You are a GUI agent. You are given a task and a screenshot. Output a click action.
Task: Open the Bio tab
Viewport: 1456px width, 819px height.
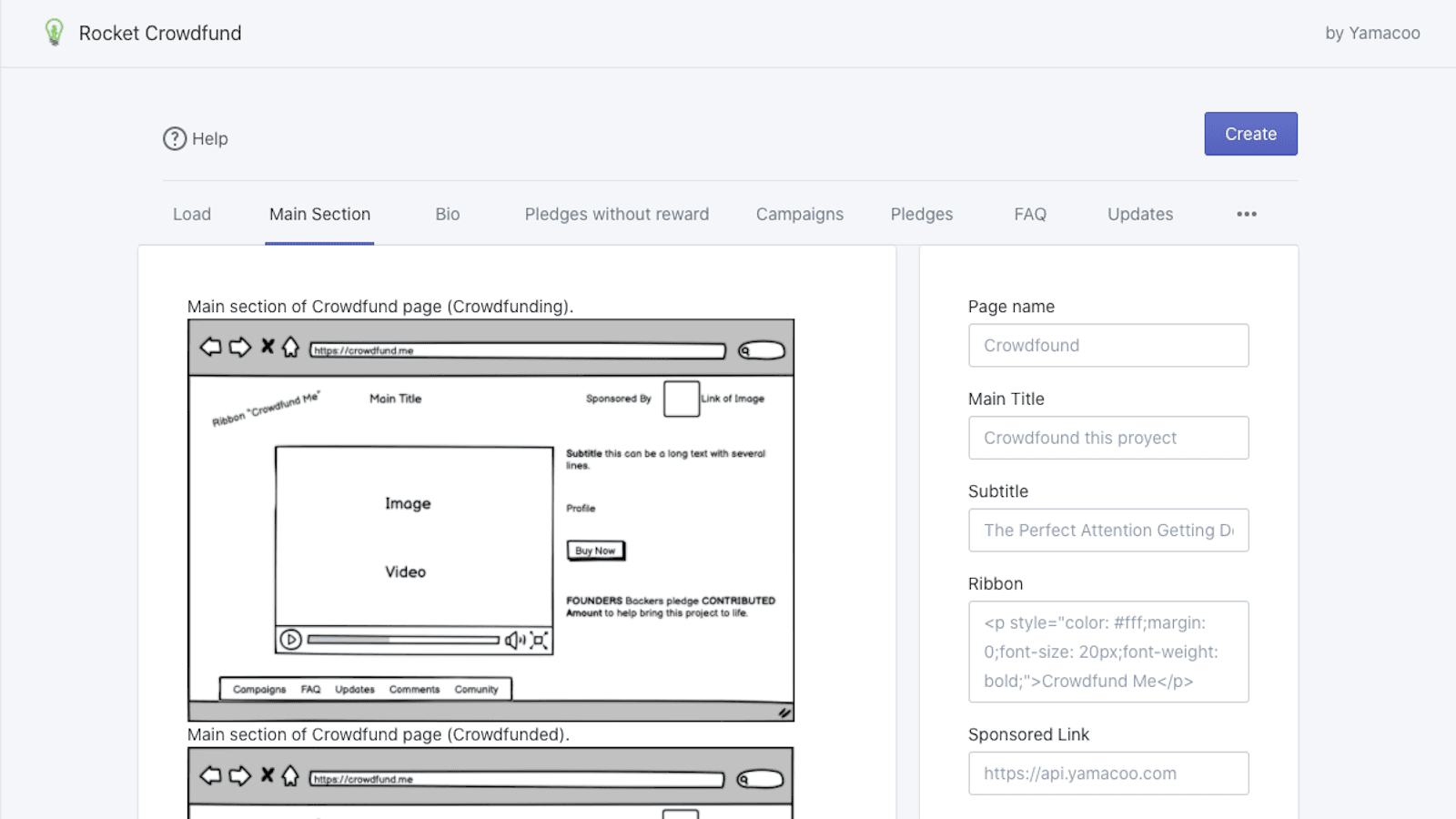(447, 214)
